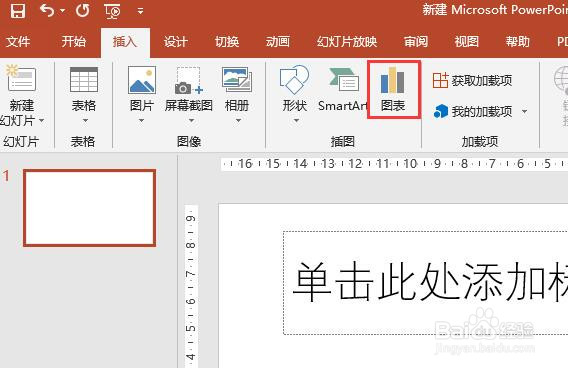Screen dimensions: 568x368
Task: Open the 帮助 help tab
Action: tap(518, 42)
